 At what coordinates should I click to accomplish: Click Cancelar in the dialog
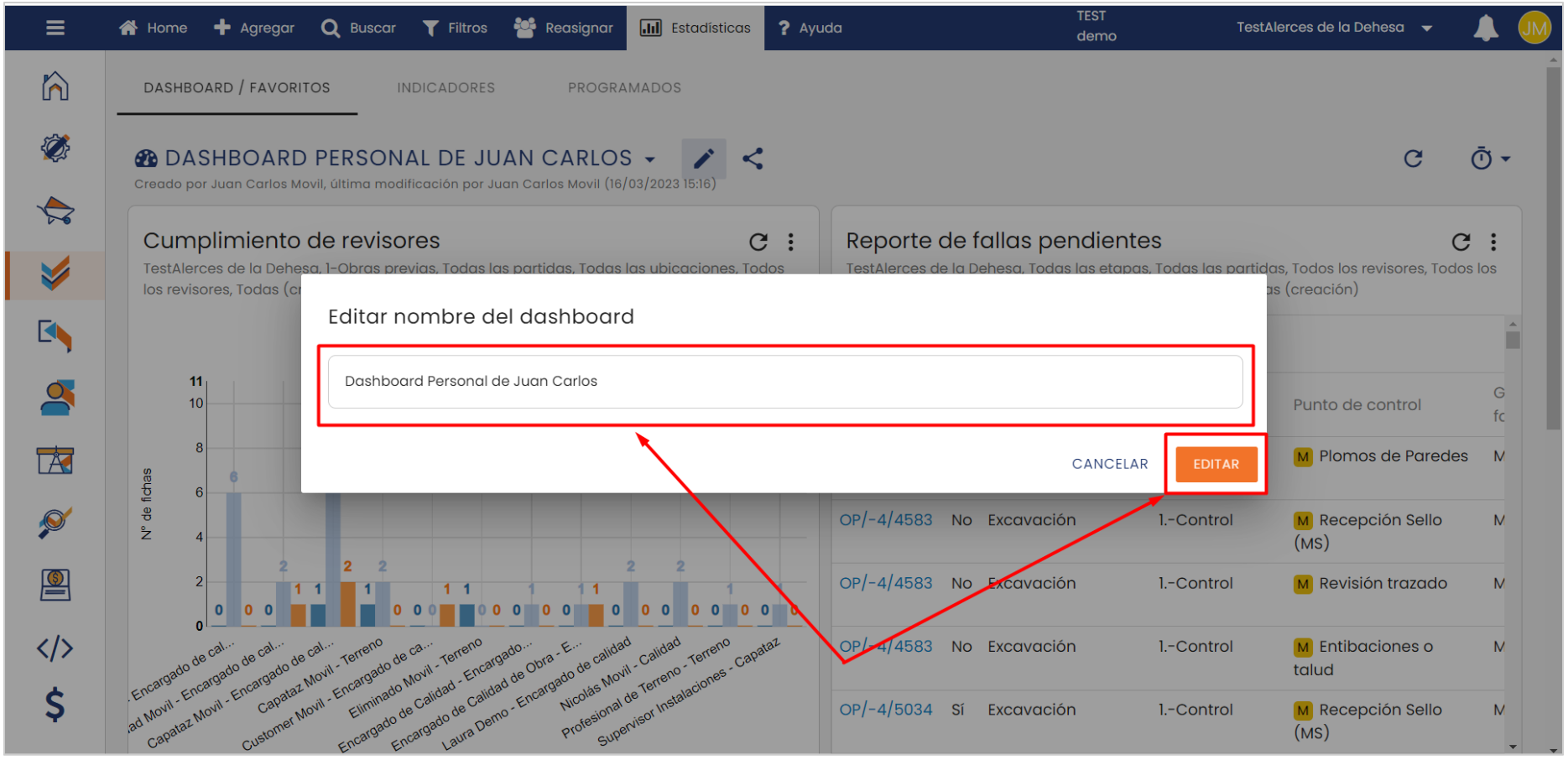[x=1109, y=464]
